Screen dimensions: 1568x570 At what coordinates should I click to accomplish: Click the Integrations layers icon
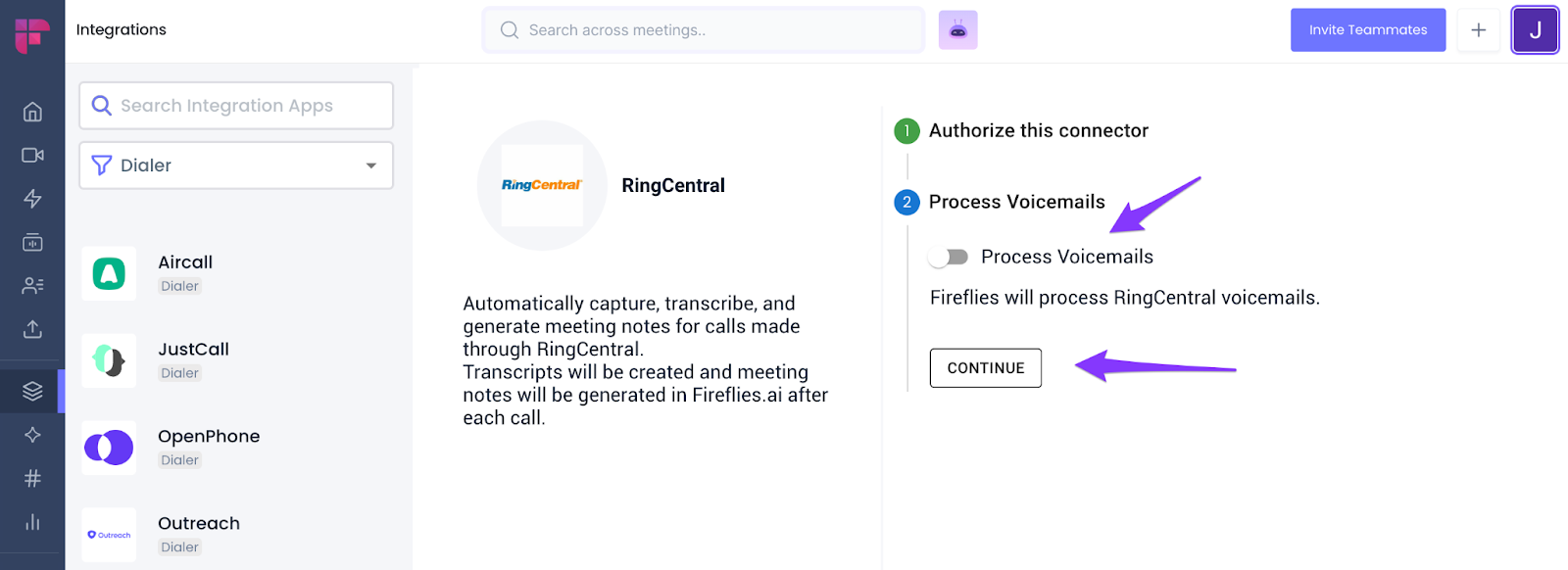[32, 390]
